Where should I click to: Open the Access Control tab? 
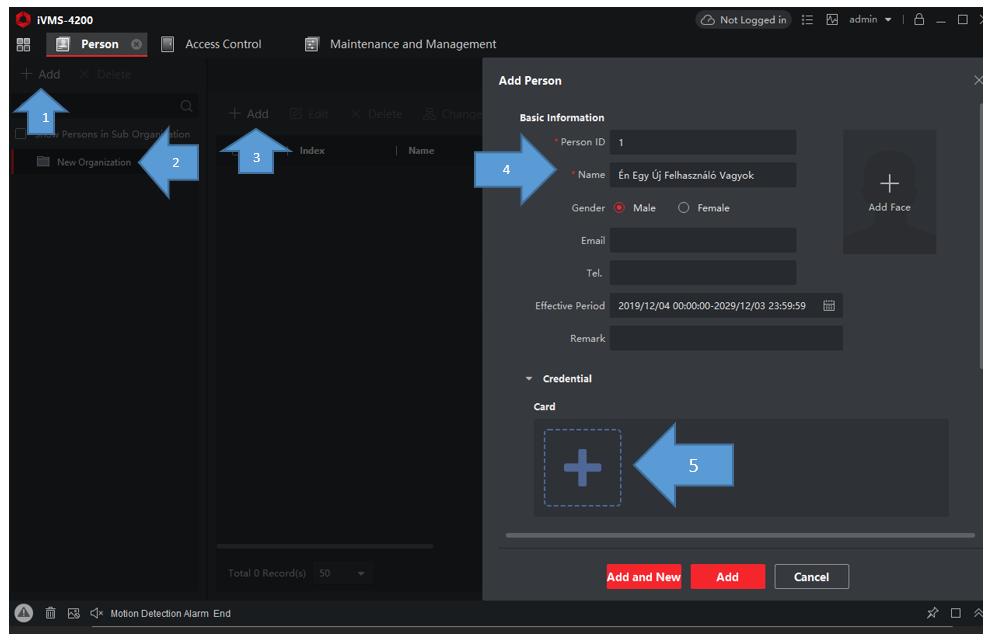[x=212, y=44]
